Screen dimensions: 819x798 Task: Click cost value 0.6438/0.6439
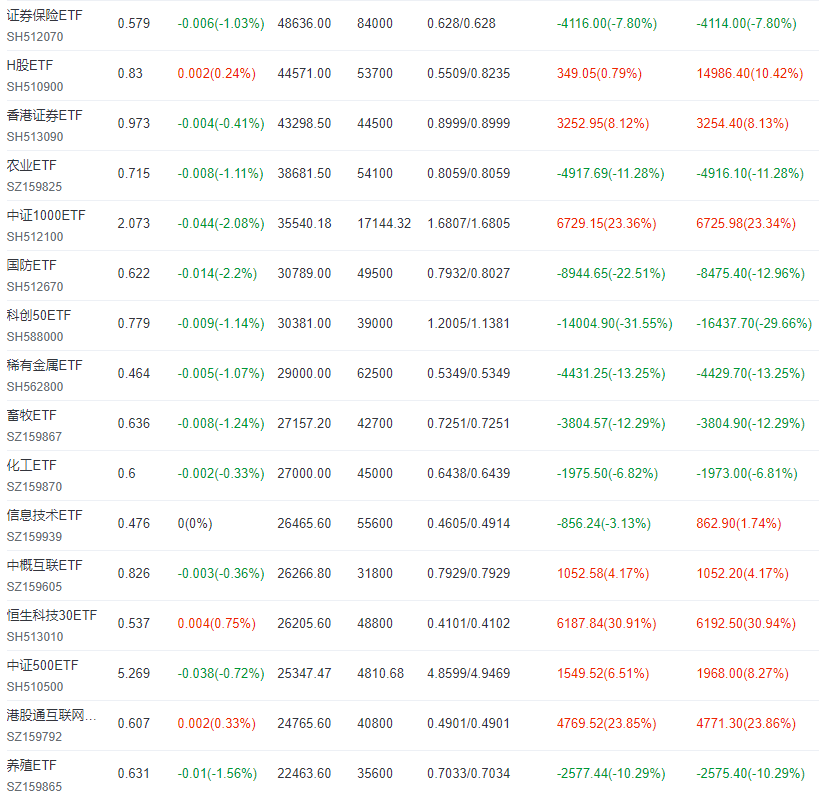[469, 474]
